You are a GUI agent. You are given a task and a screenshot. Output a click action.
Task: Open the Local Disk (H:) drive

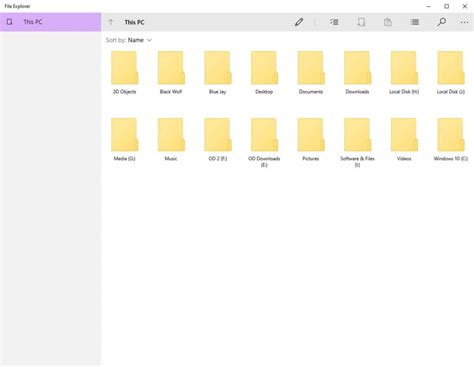pyautogui.click(x=404, y=73)
